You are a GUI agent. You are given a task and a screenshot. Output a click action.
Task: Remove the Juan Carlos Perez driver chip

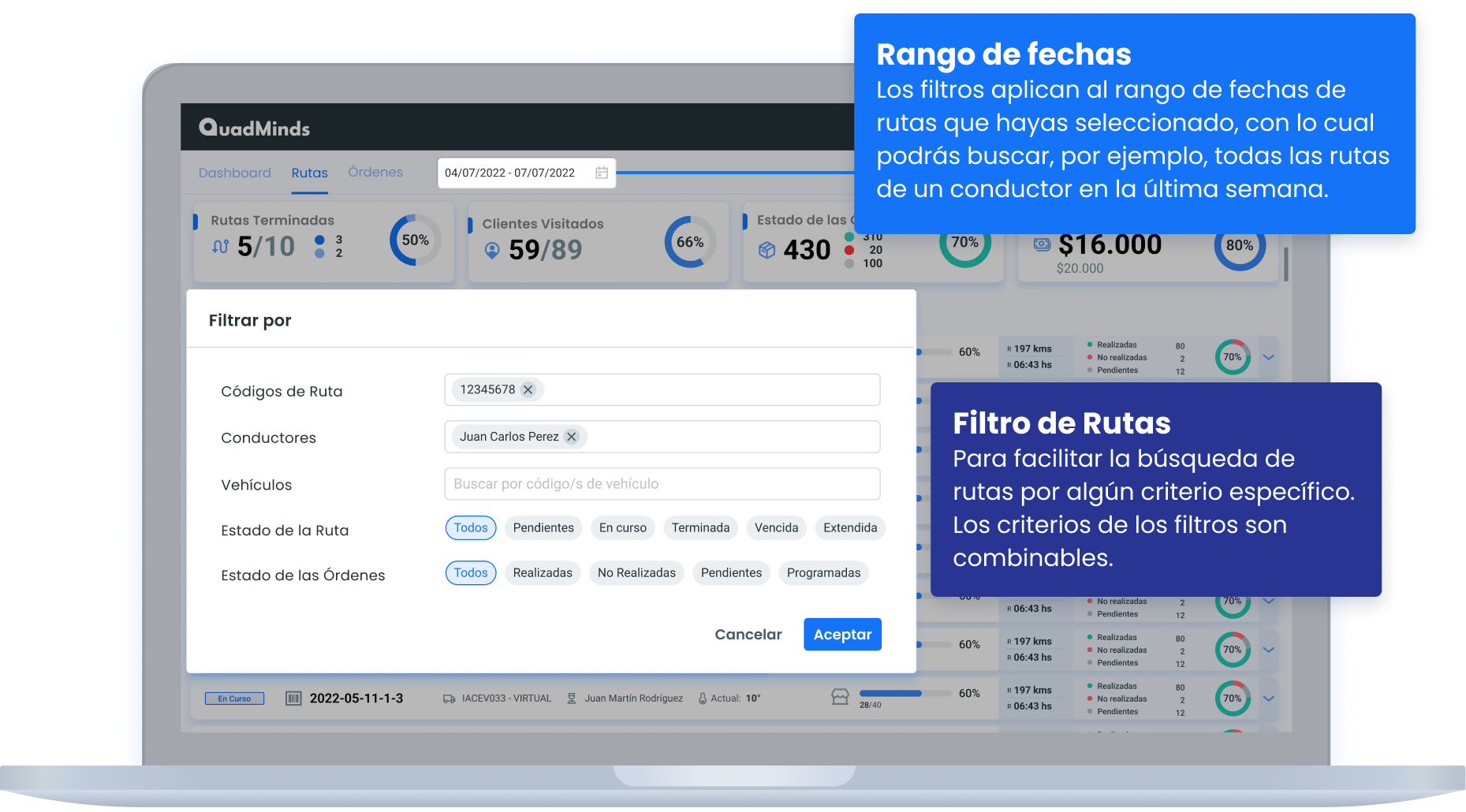tap(572, 437)
